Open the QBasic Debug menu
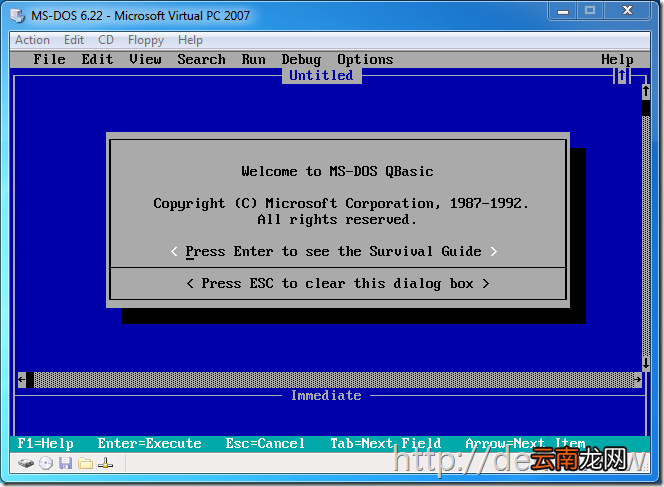Image resolution: width=664 pixels, height=487 pixels. (301, 60)
